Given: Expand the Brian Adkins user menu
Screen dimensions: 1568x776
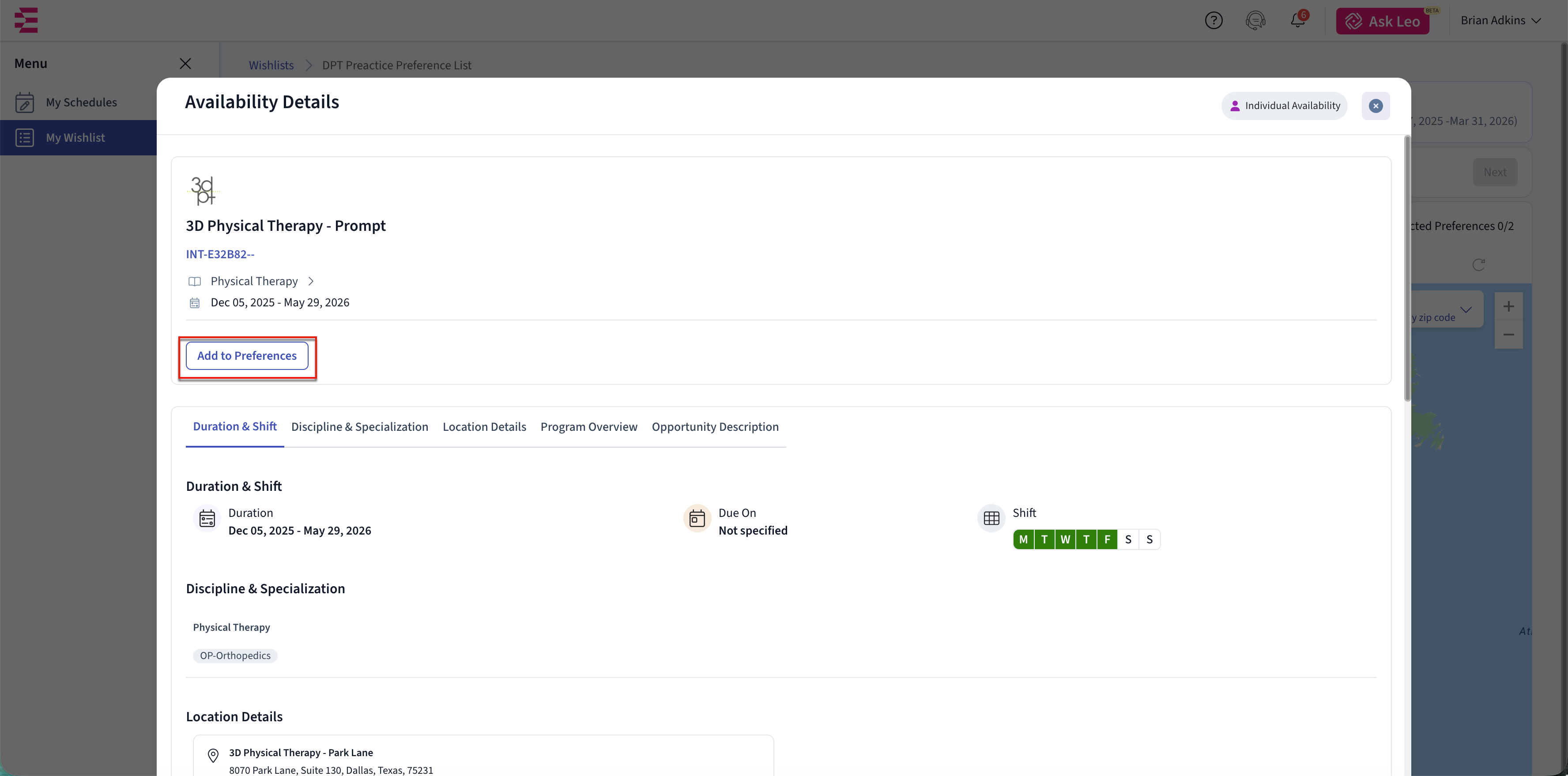Looking at the screenshot, I should 1500,21.
